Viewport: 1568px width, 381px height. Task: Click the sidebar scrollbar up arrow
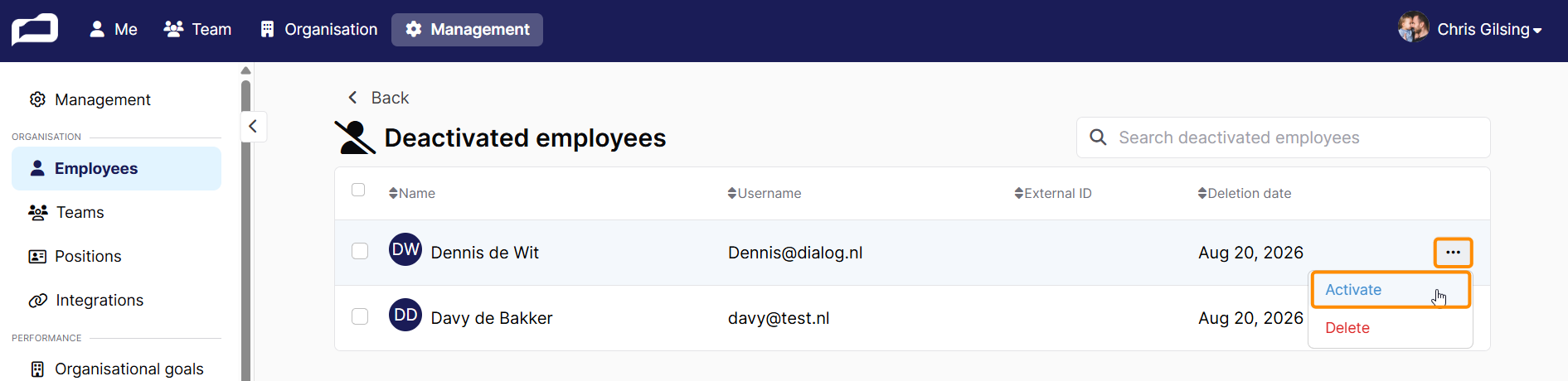[245, 70]
